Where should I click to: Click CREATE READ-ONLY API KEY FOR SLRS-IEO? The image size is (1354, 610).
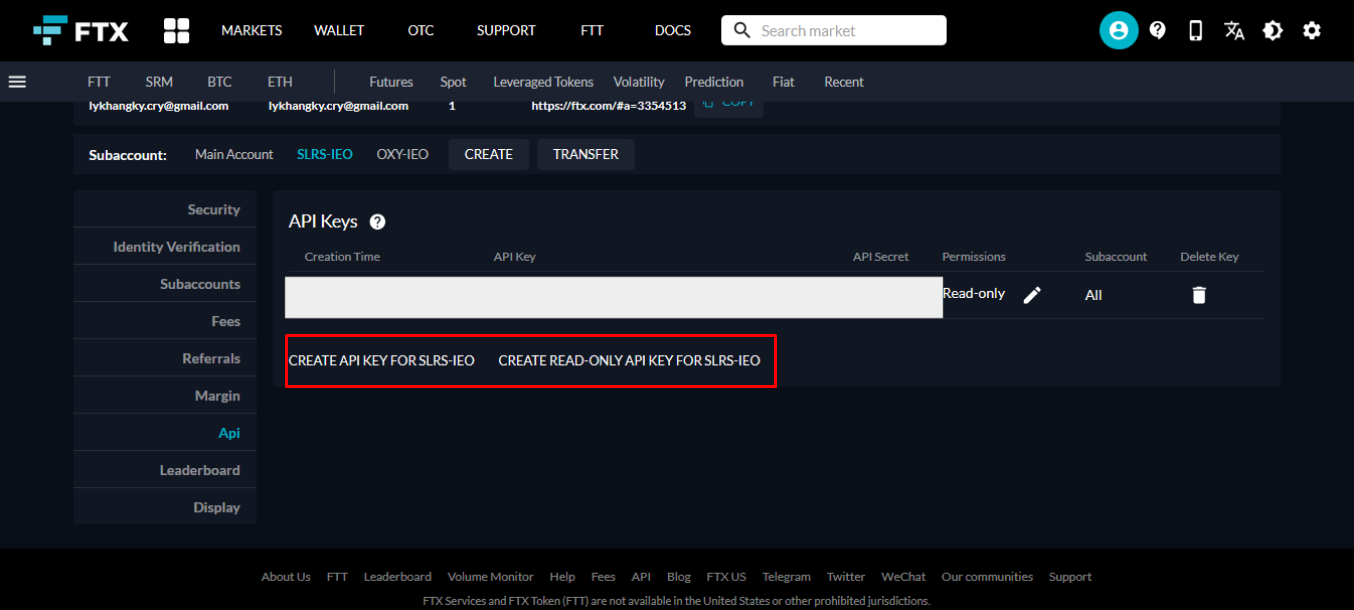pos(629,360)
